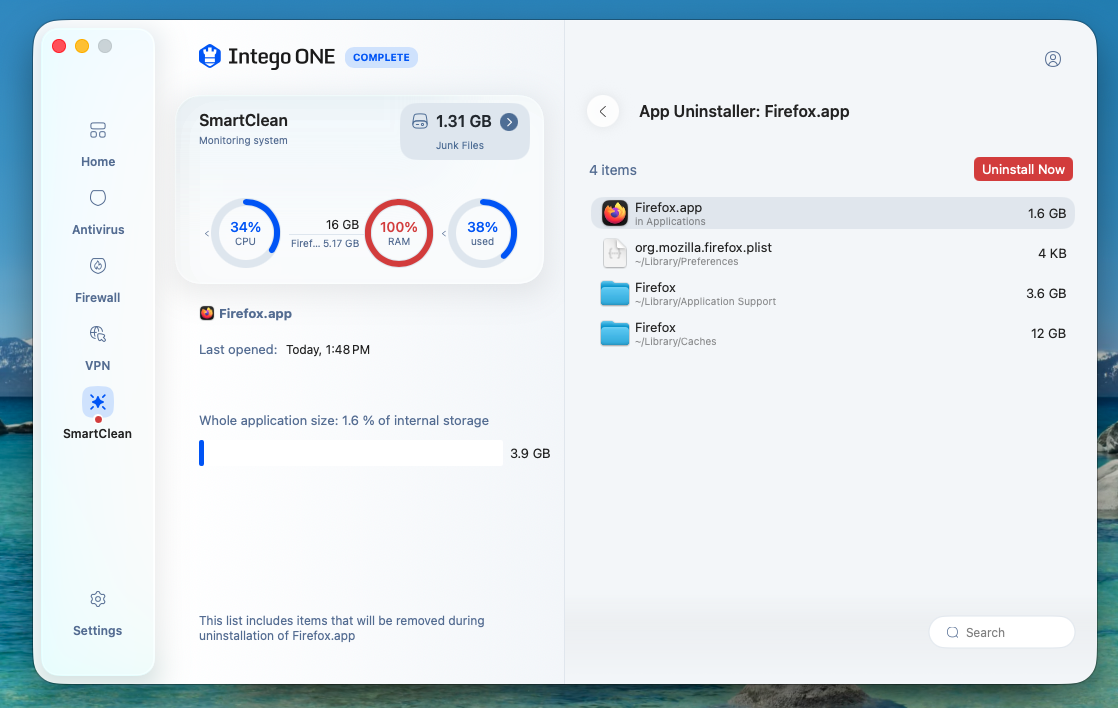Viewport: 1118px width, 708px height.
Task: Select Settings label in sidebar
Action: tap(98, 630)
